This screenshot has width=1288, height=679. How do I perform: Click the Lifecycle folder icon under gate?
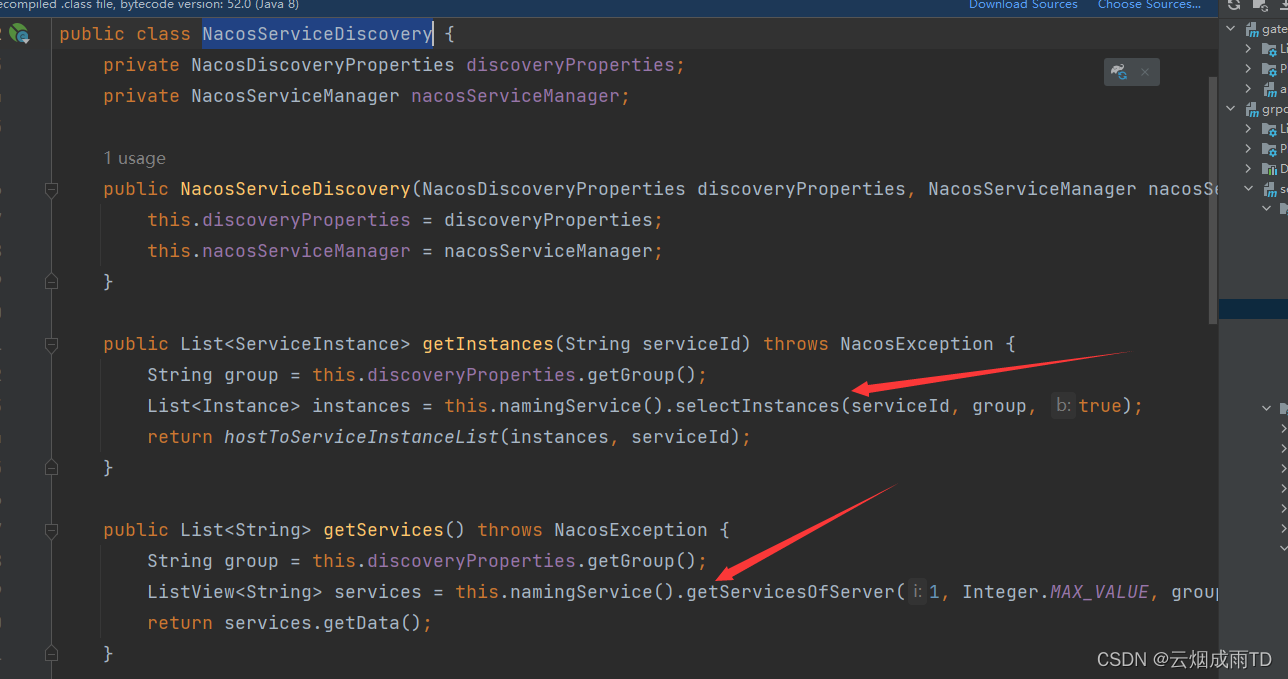[x=1269, y=49]
